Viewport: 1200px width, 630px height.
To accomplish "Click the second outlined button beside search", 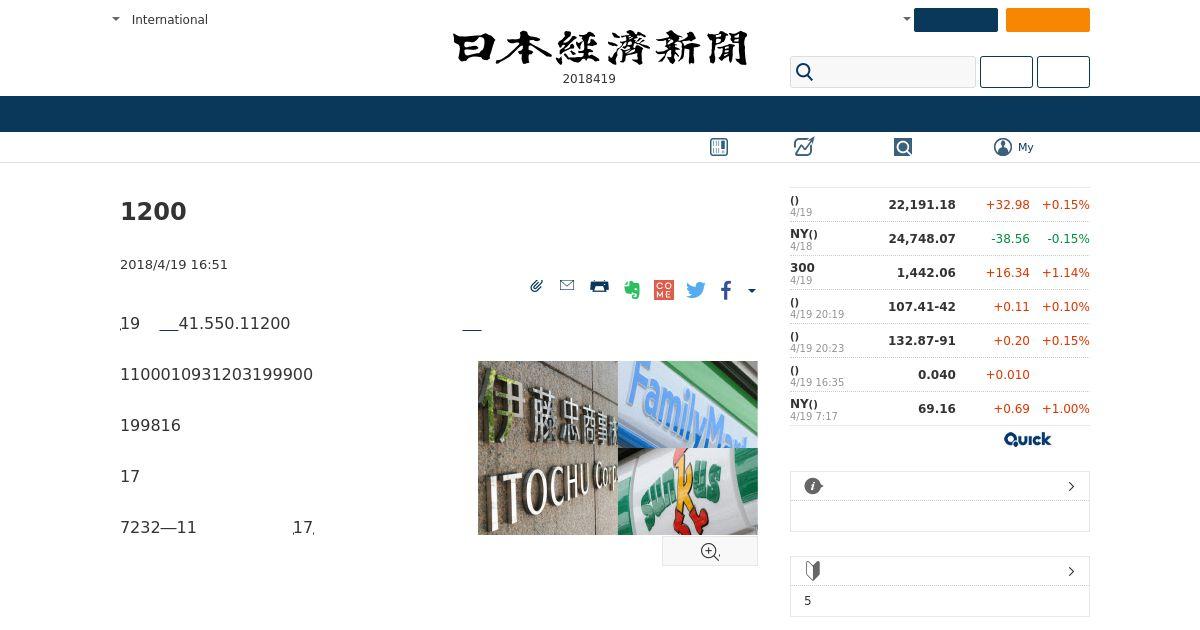I will (1063, 72).
